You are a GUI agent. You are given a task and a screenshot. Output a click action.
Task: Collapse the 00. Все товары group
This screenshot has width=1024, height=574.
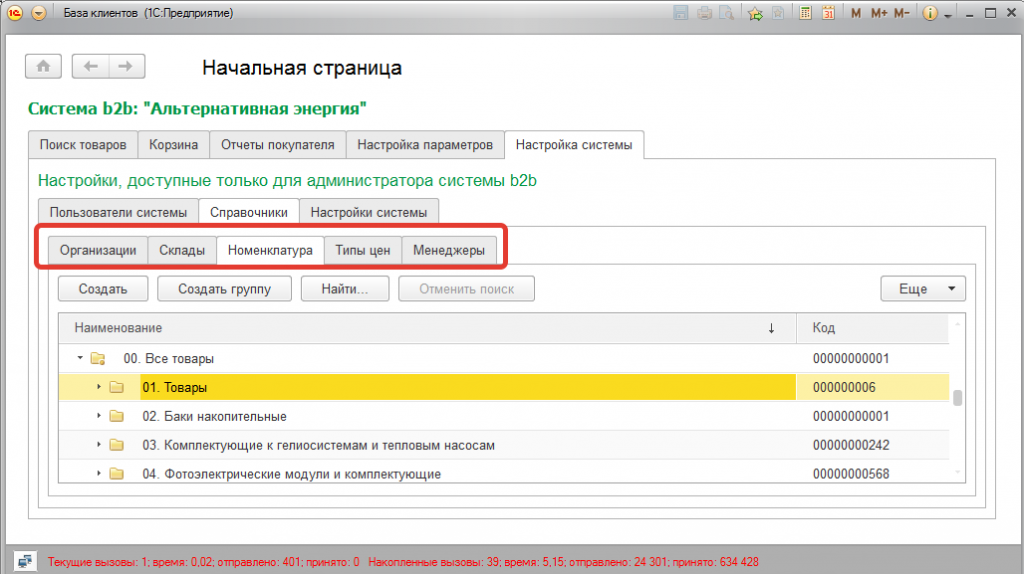pos(80,358)
